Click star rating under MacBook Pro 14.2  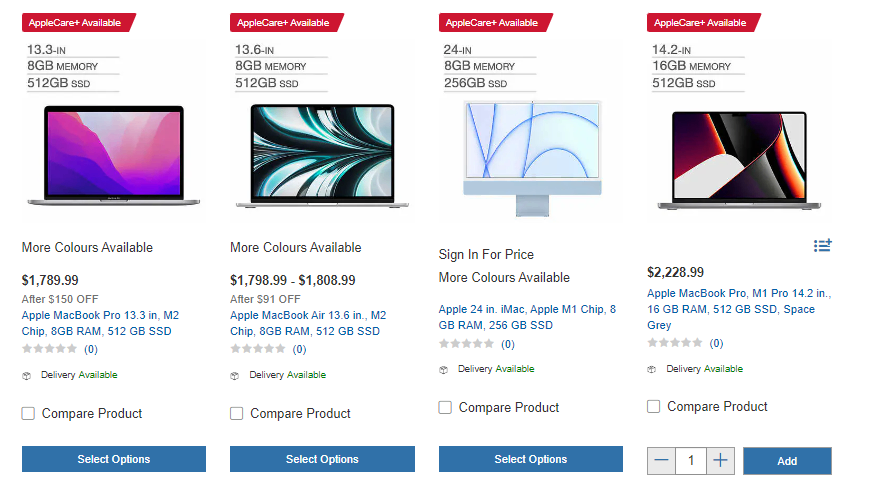coord(675,343)
